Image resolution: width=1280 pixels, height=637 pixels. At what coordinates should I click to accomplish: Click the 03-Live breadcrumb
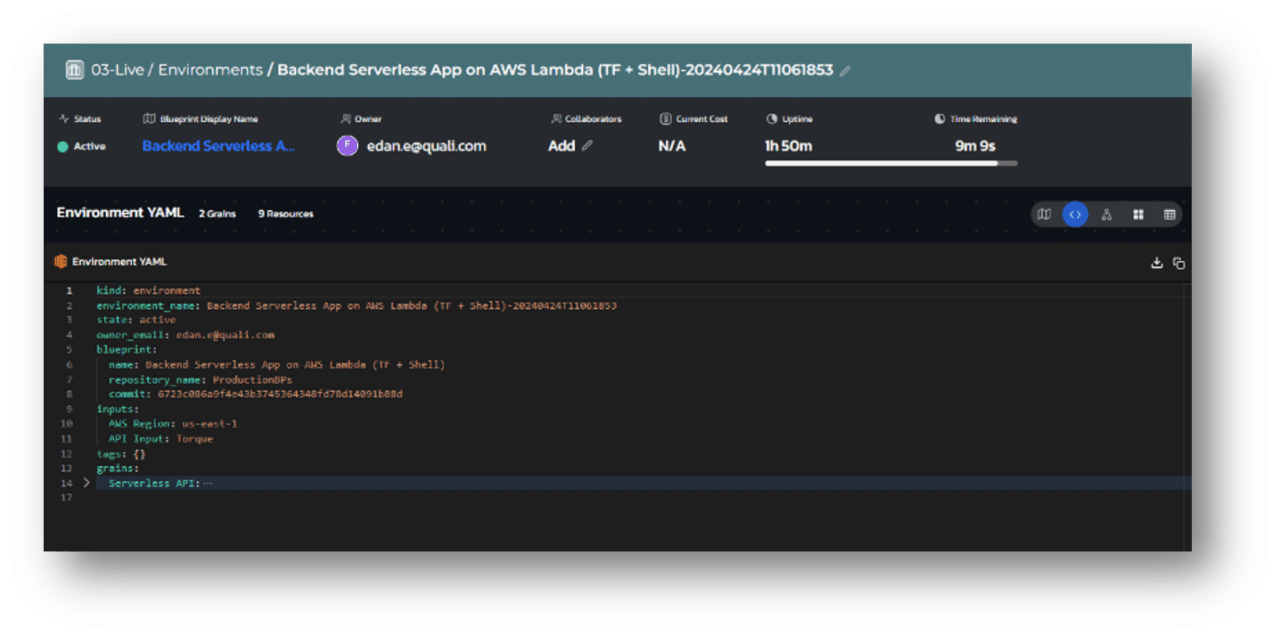(x=117, y=70)
